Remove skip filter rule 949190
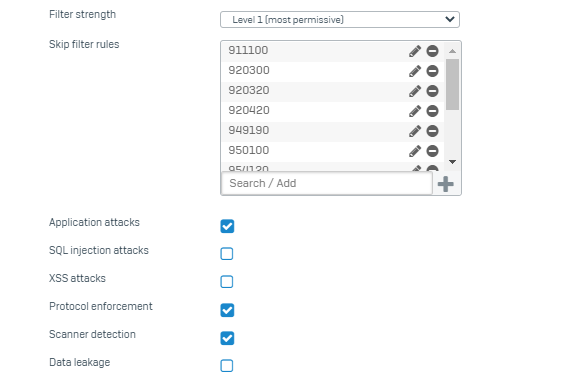Viewport: 564px width, 380px height. 432,131
